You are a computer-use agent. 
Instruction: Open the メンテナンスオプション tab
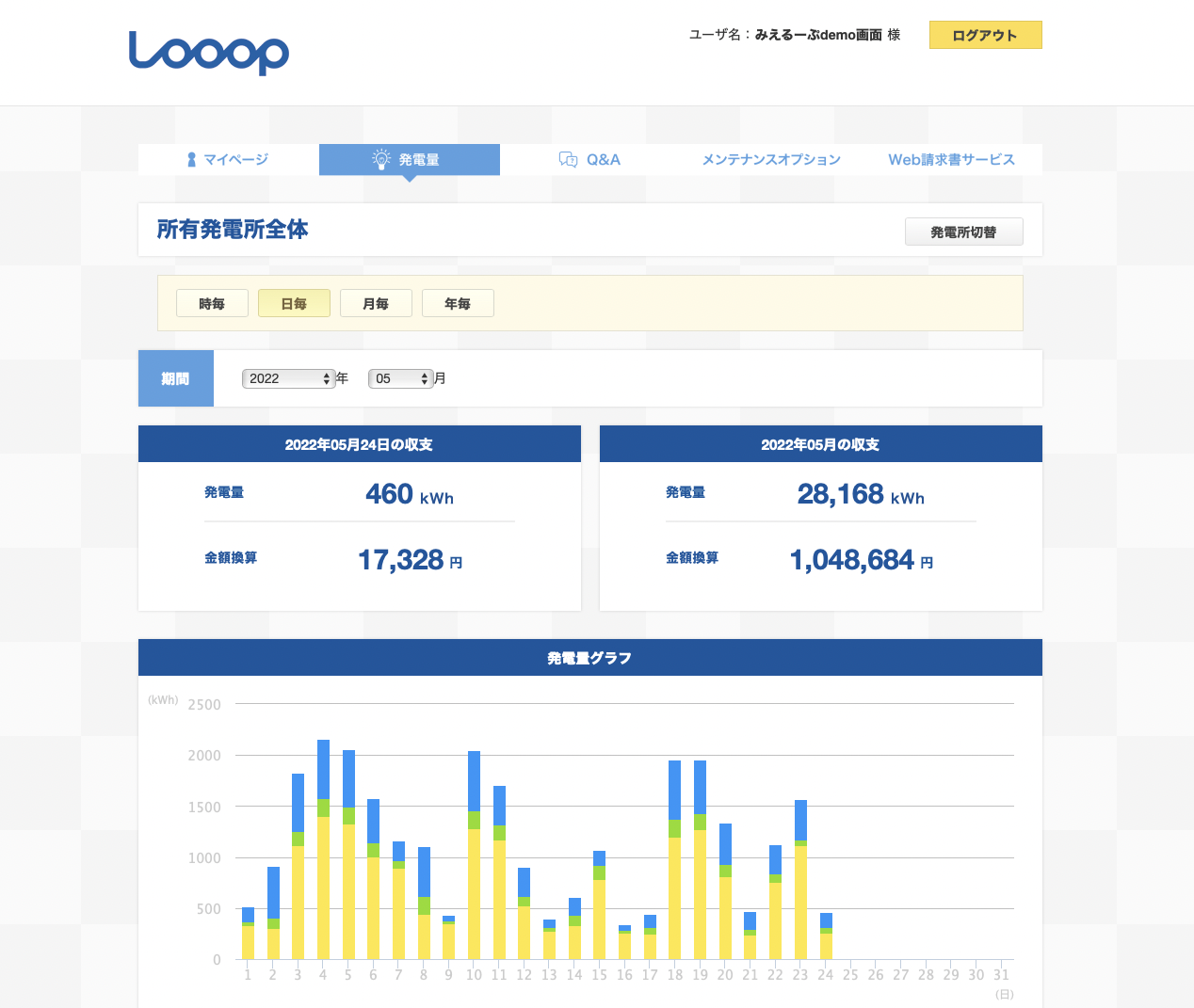[771, 159]
